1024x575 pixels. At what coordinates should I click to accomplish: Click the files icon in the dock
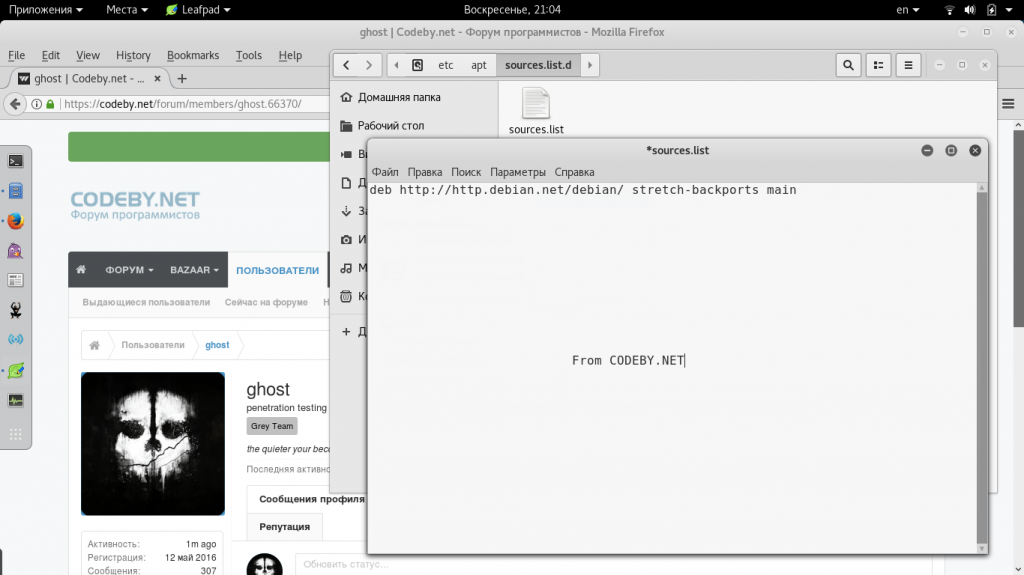16,191
